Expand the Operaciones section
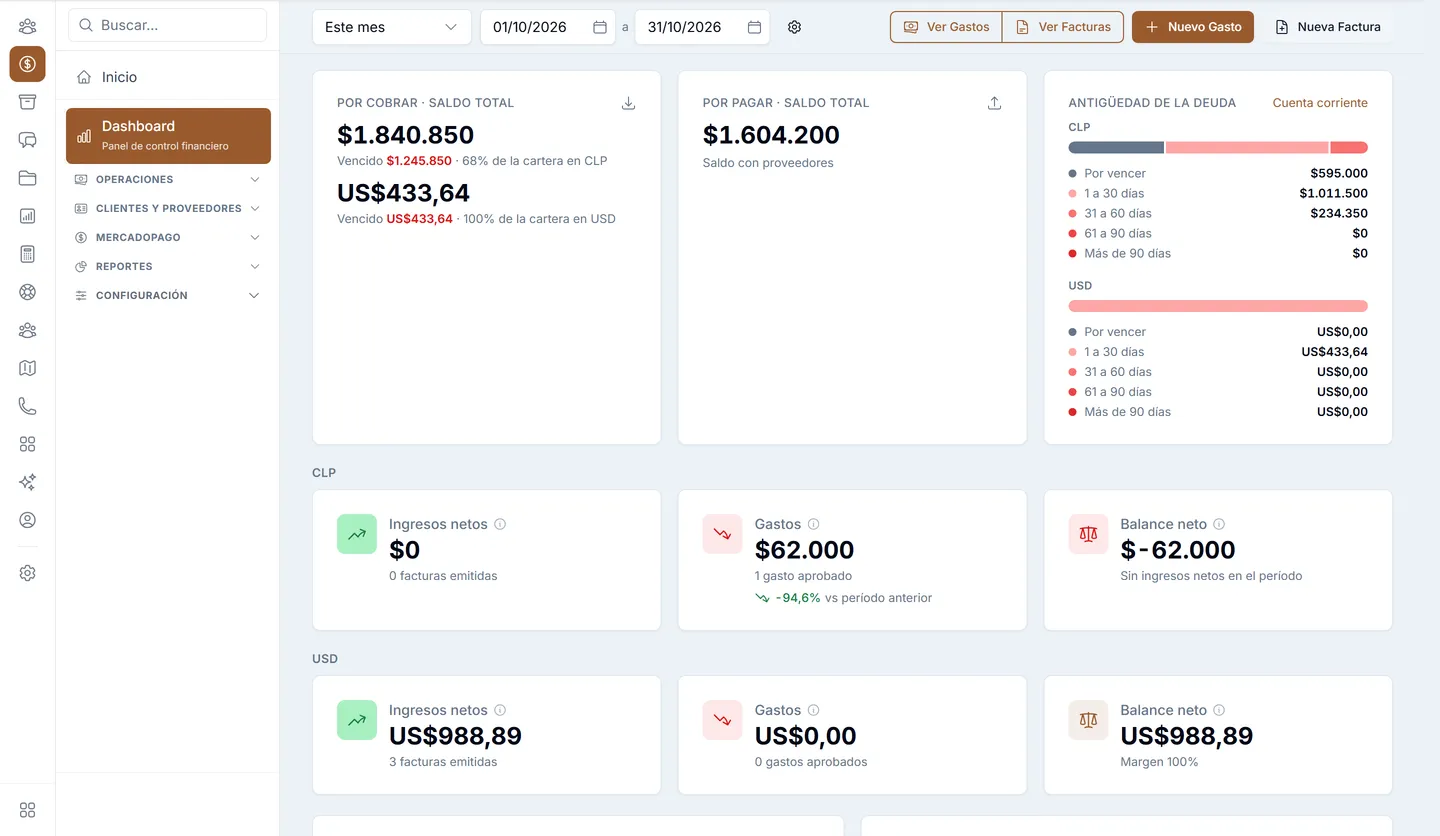 point(168,180)
